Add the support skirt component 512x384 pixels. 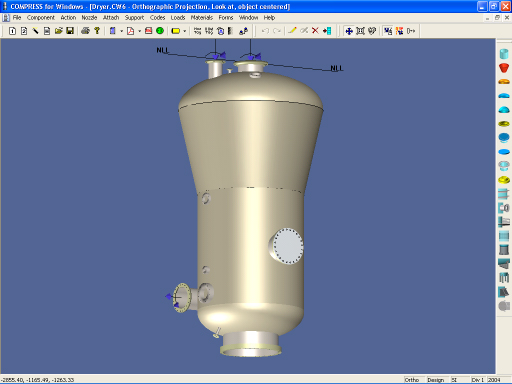coord(504,250)
